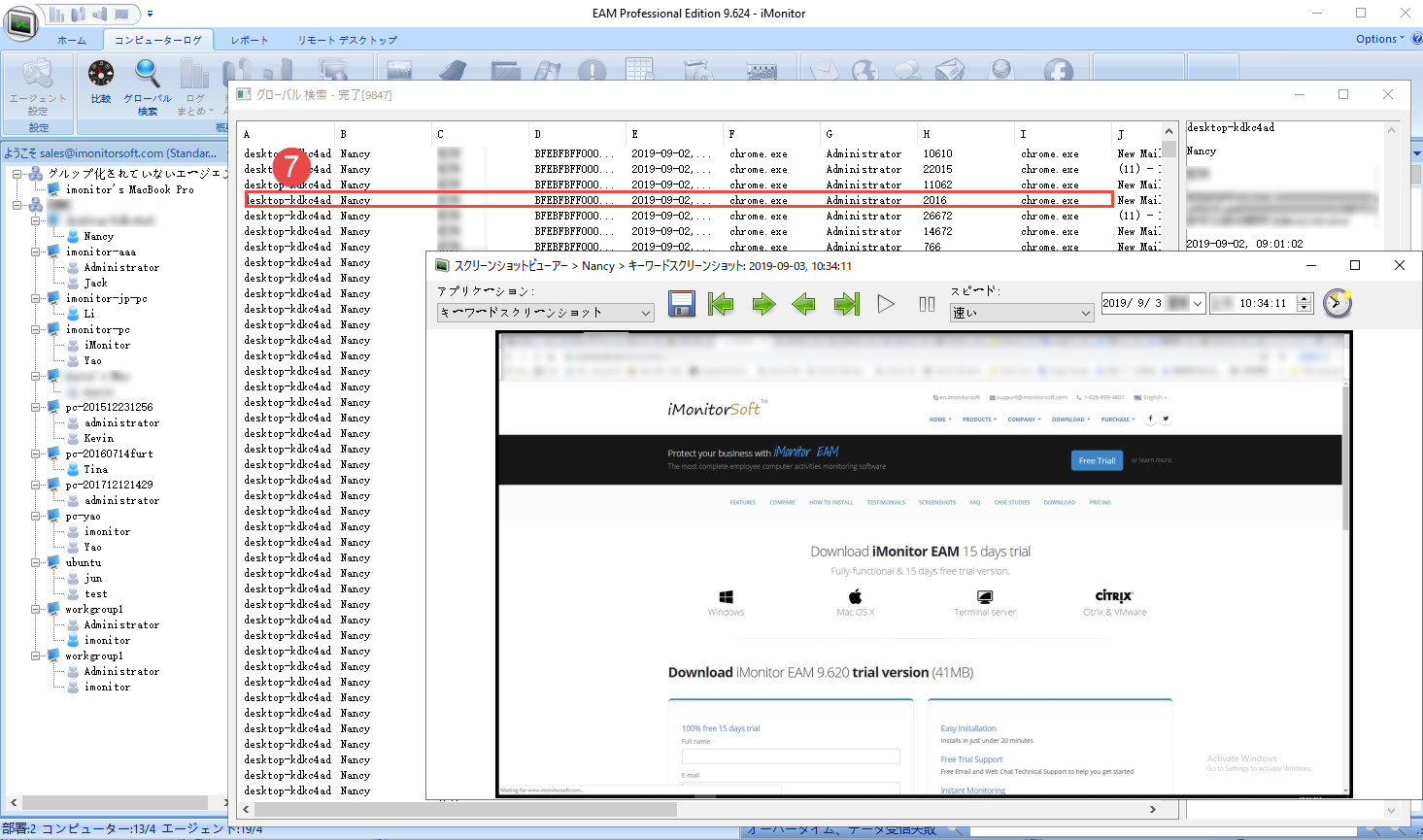Screen dimensions: 1423x840
Task: Select the highlighted row with value 2016
Action: 678,200
